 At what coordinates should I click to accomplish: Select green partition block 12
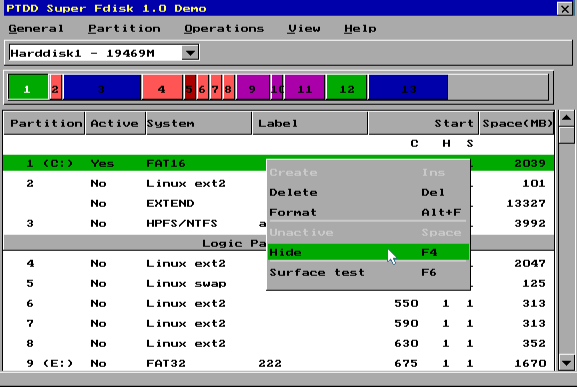(347, 88)
